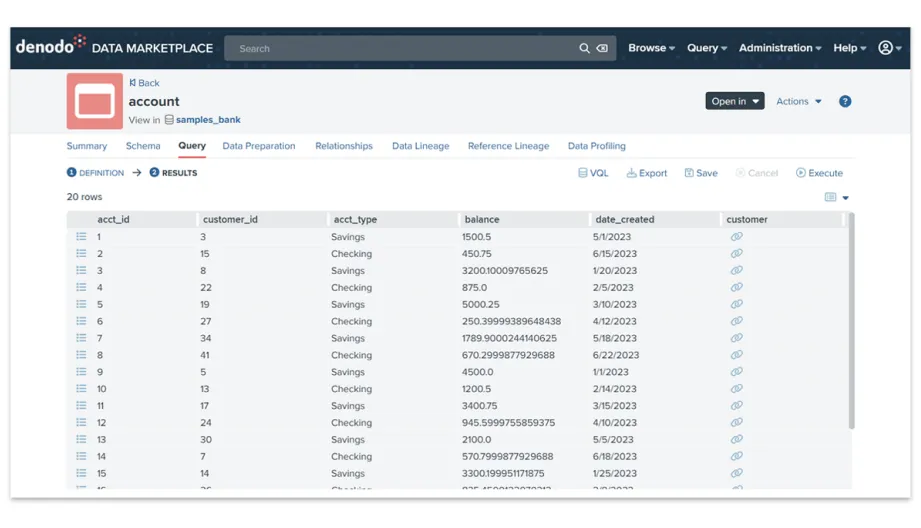Open row details icon for acct_id 15
This screenshot has height=528, width=921.
(x=81, y=473)
